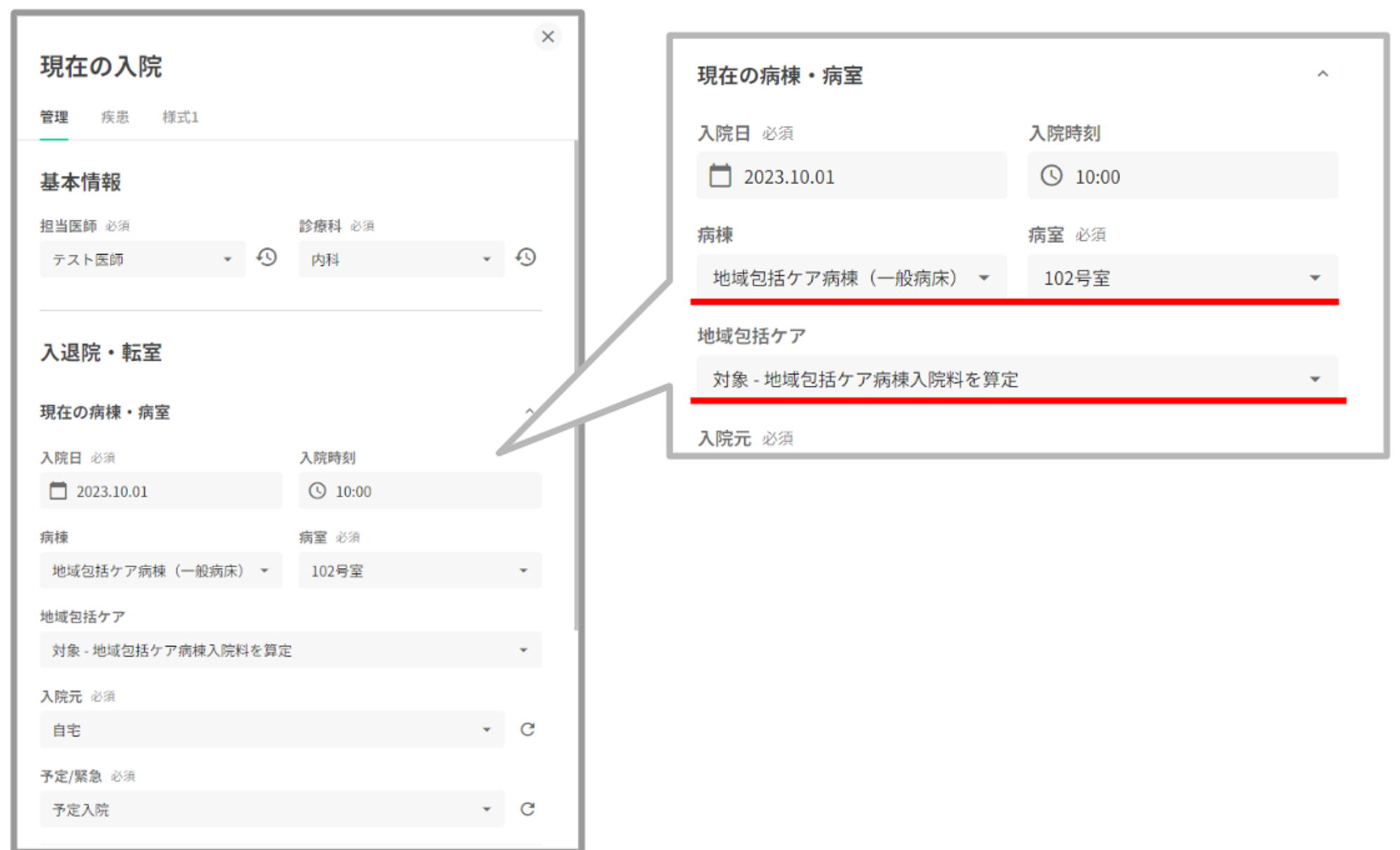Click clock icon in left panel 入院時刻

318,491
